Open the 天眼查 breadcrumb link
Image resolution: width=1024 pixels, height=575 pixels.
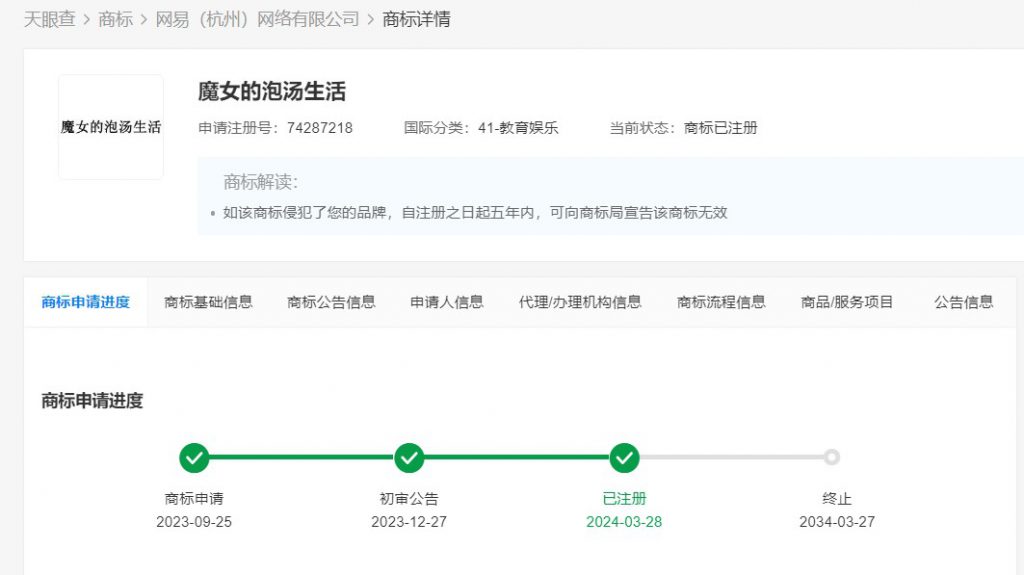(50, 20)
